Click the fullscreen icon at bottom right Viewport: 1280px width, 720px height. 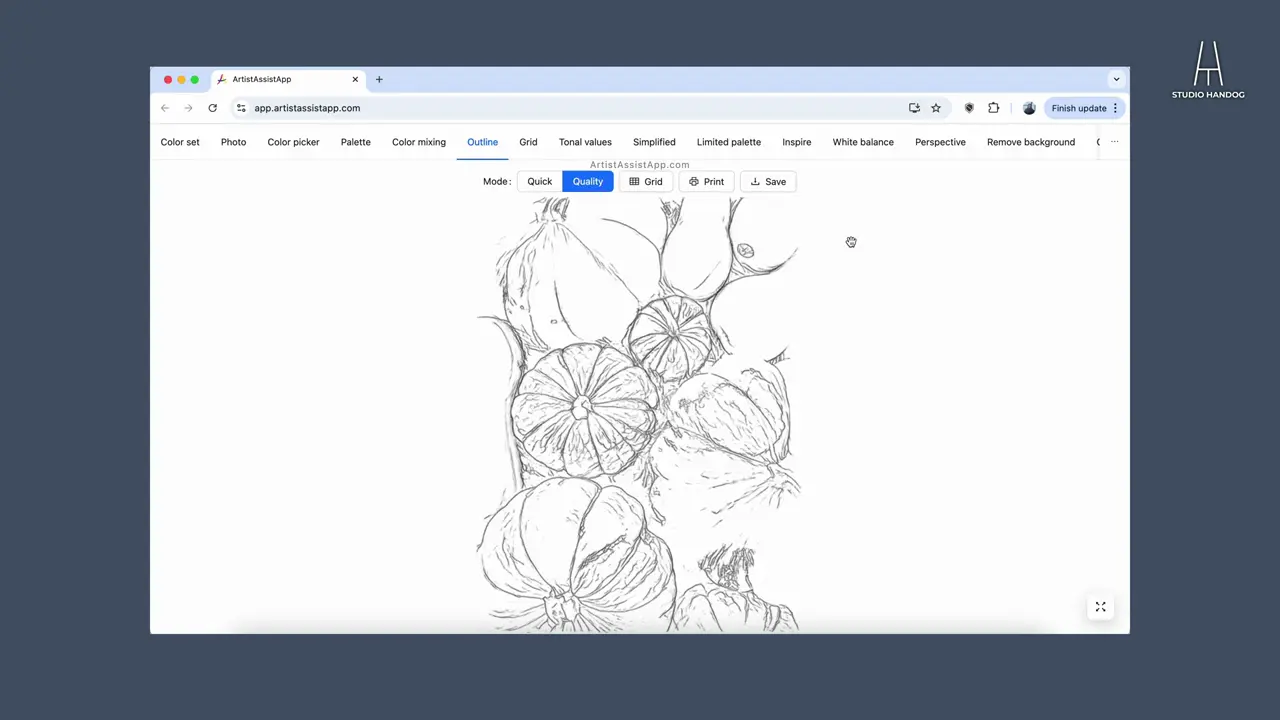point(1100,607)
